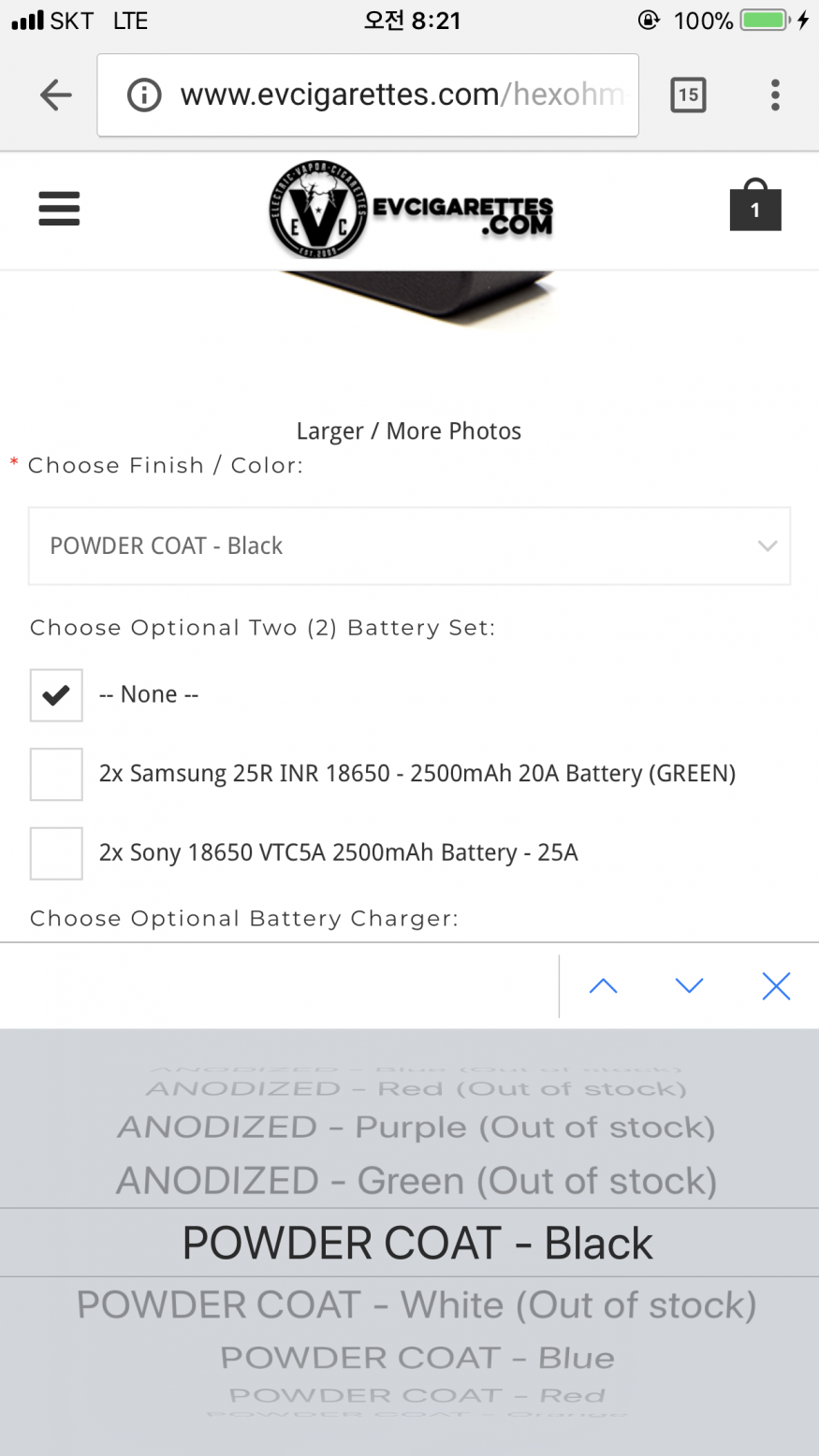This screenshot has width=819, height=1456.
Task: Open the tab switcher showing 15 tabs
Action: click(688, 95)
